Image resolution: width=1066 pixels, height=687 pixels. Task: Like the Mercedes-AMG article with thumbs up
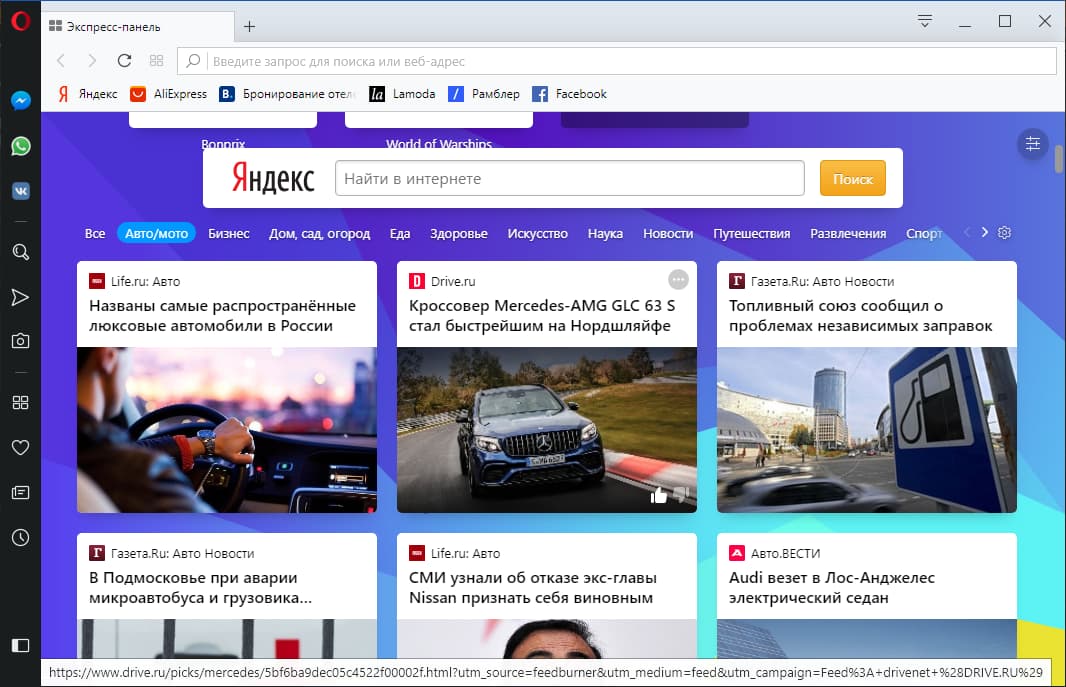659,495
